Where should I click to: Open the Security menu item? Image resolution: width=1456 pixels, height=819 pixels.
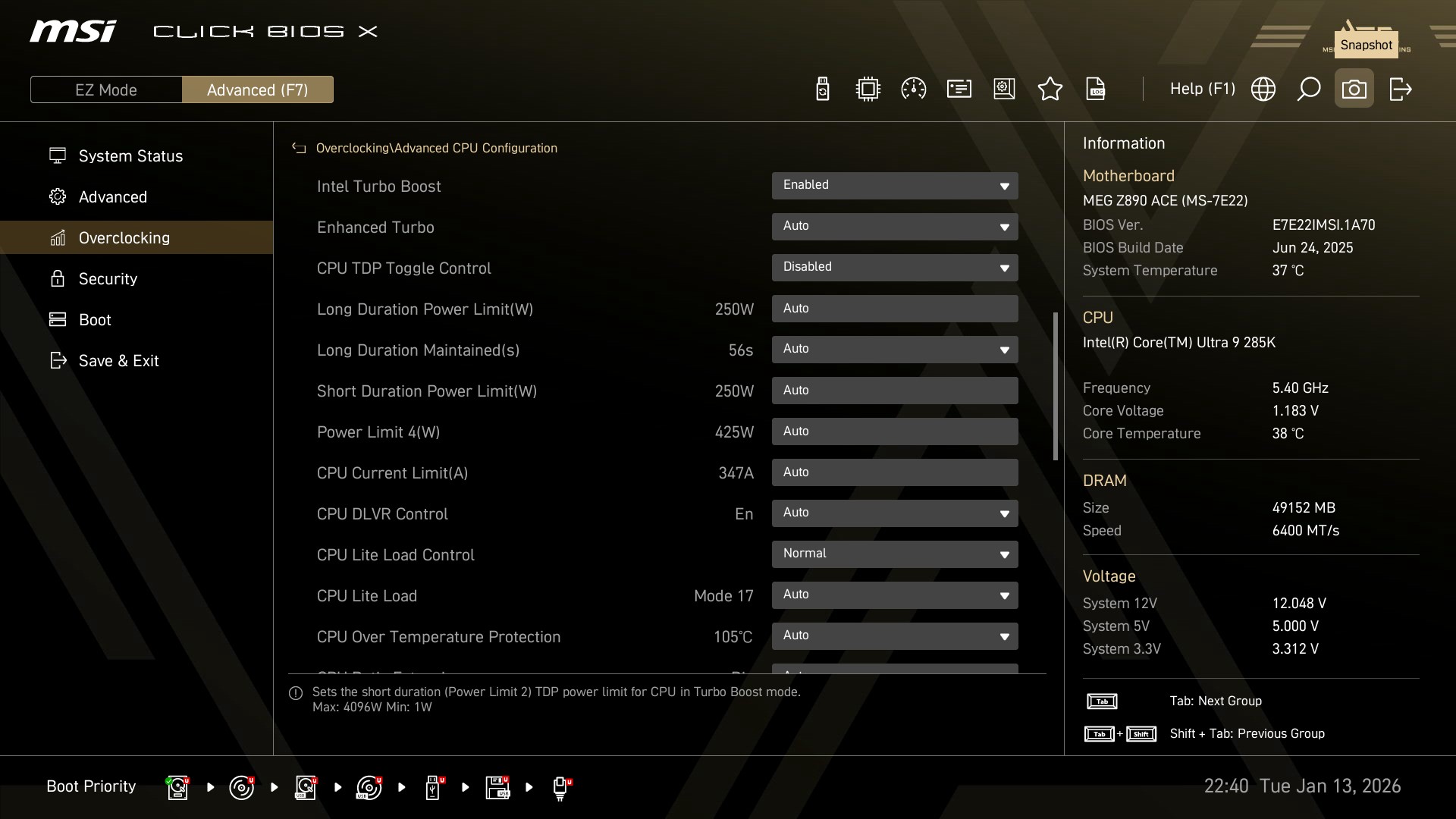point(108,278)
